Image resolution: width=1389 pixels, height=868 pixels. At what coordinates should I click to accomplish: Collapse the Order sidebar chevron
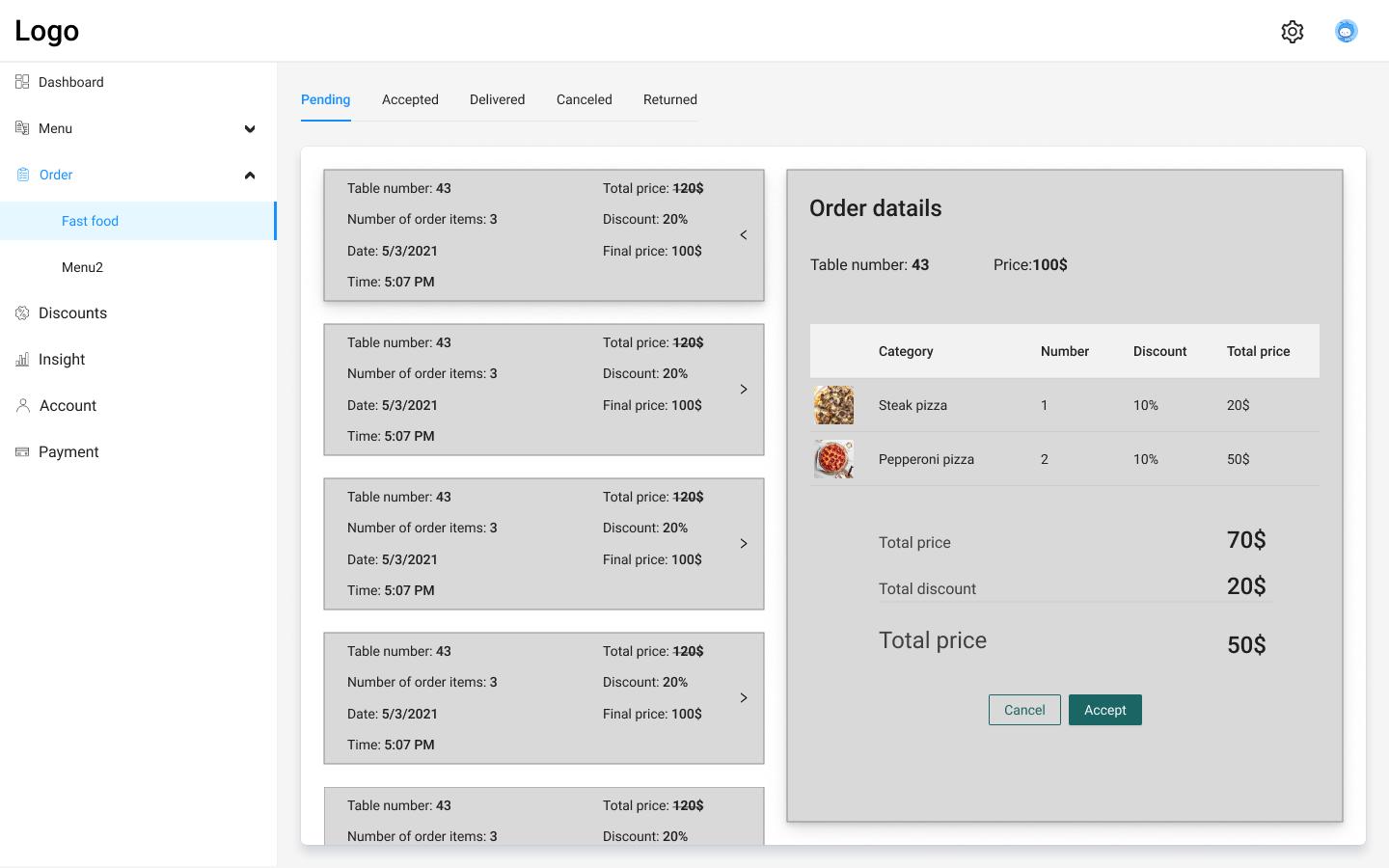tap(250, 176)
